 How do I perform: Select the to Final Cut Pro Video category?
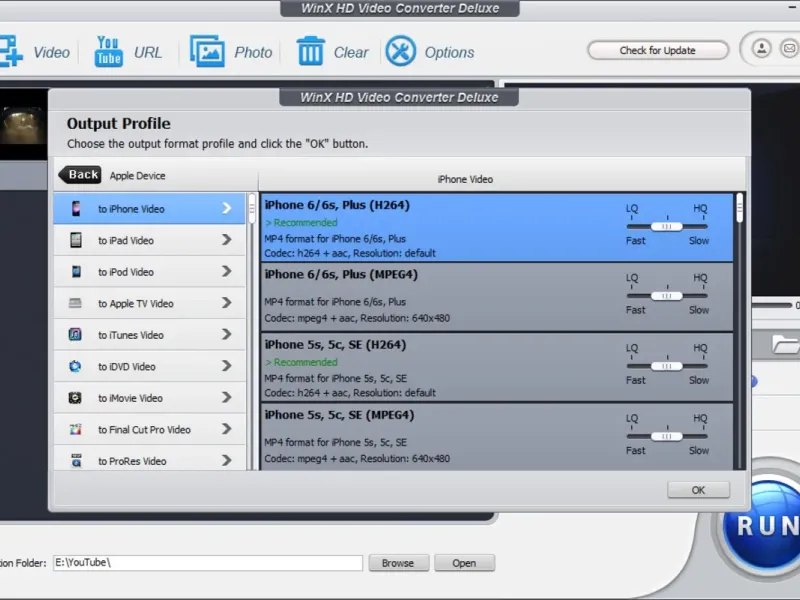click(149, 429)
